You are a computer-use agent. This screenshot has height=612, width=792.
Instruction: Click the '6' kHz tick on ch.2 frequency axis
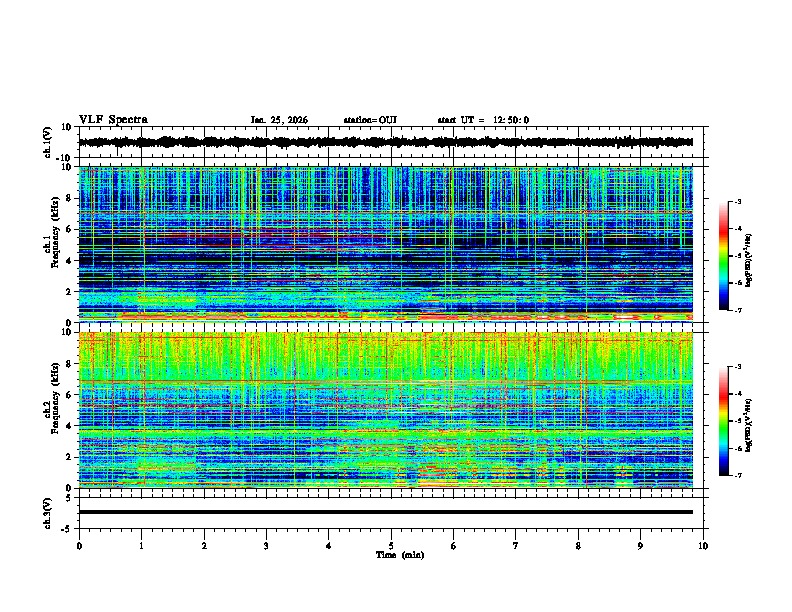coord(70,395)
